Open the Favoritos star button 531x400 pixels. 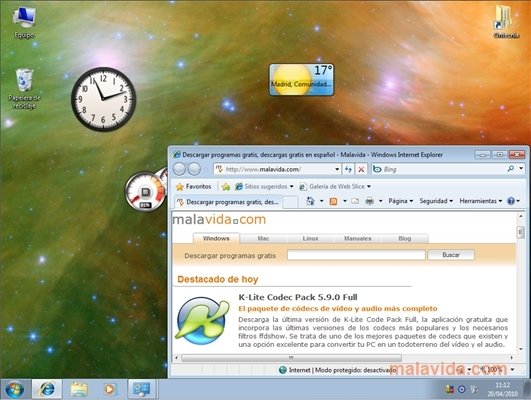[x=194, y=186]
